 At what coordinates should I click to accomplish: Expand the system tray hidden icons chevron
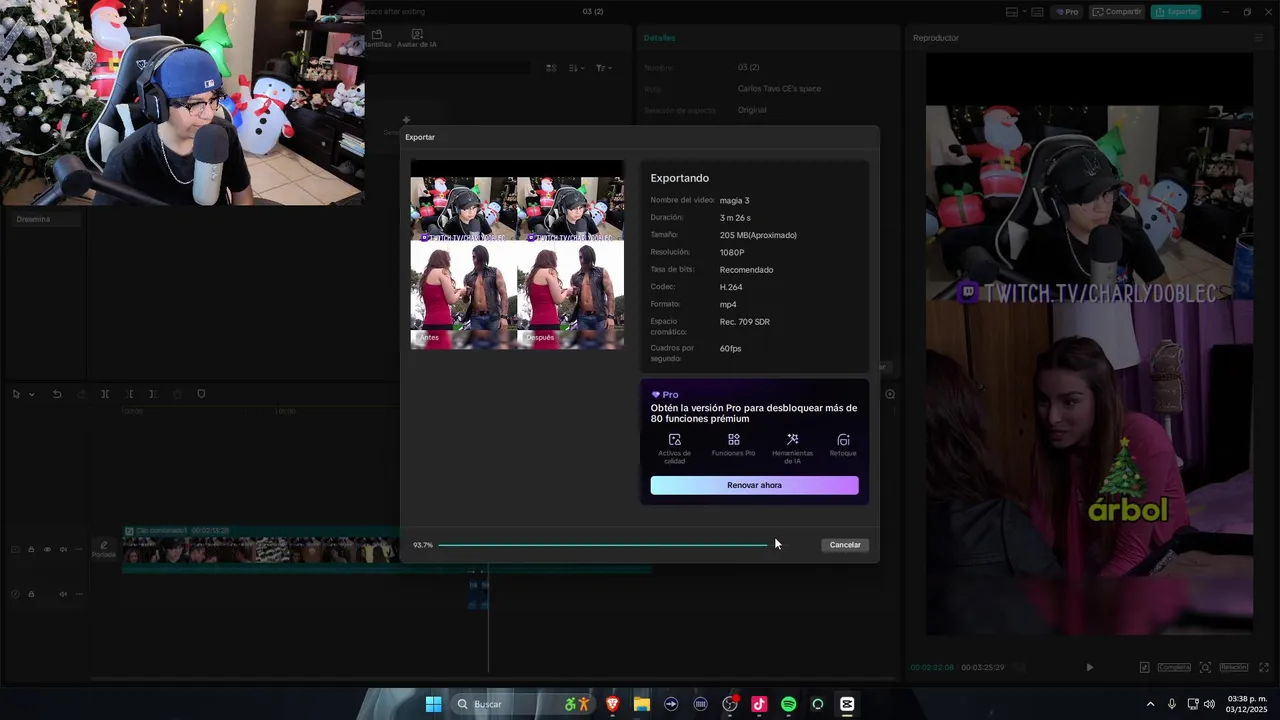pyautogui.click(x=1150, y=704)
